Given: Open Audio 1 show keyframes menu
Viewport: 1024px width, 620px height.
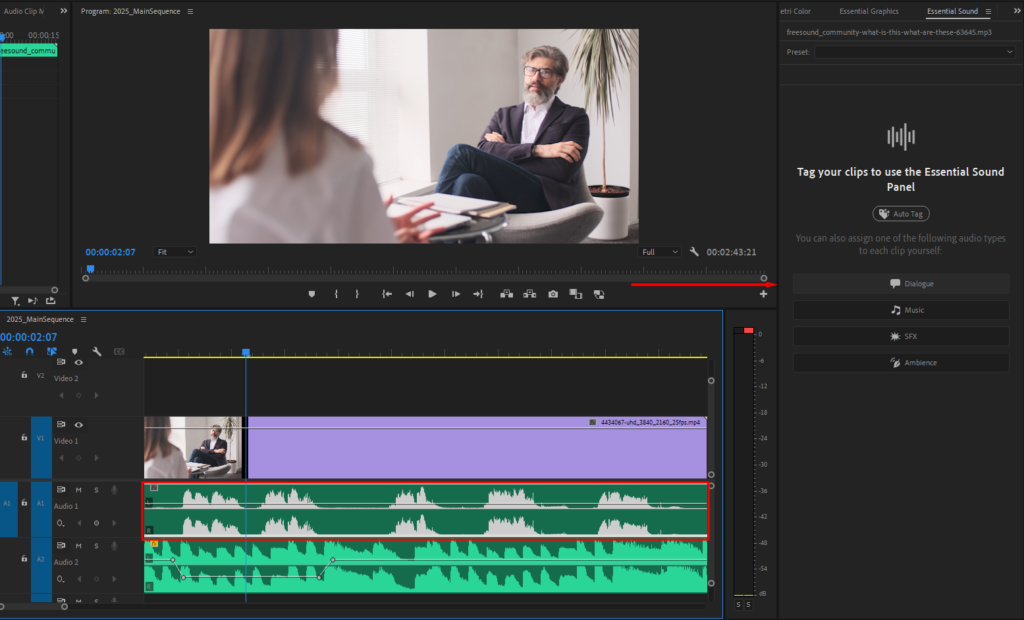Looking at the screenshot, I should pyautogui.click(x=61, y=523).
